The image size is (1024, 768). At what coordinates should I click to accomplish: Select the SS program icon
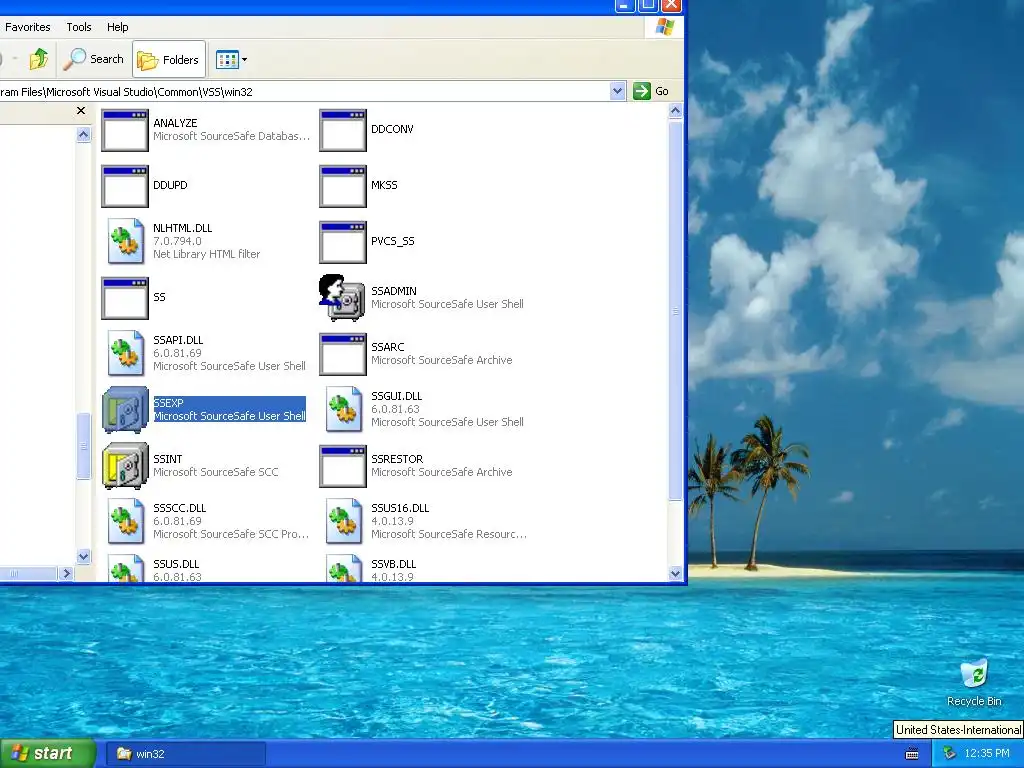click(125, 298)
